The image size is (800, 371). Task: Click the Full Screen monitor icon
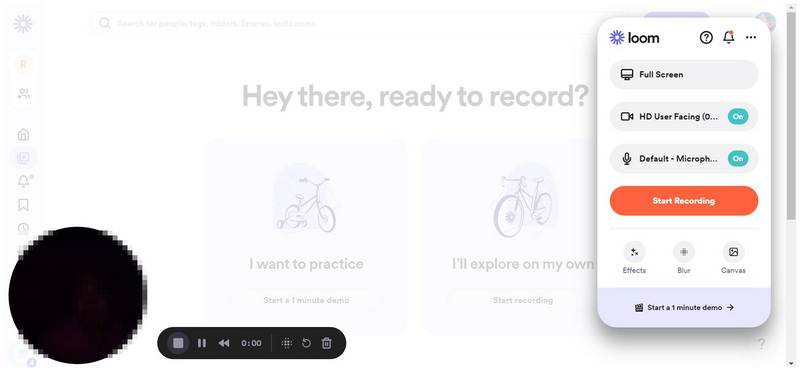(x=627, y=75)
